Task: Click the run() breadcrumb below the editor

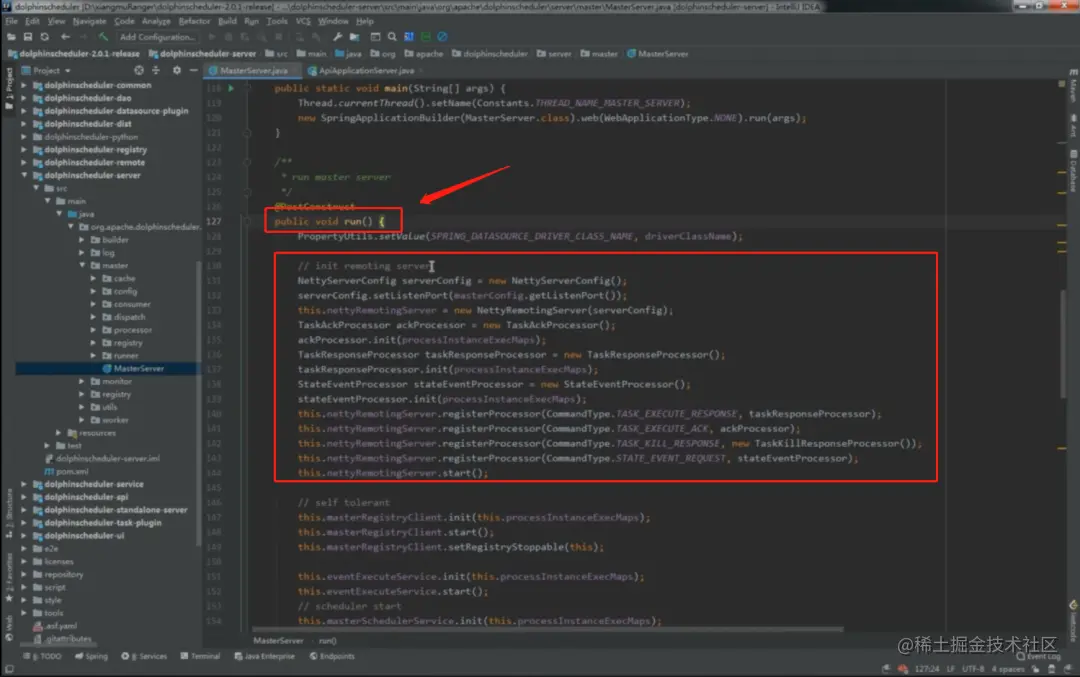Action: coord(328,640)
